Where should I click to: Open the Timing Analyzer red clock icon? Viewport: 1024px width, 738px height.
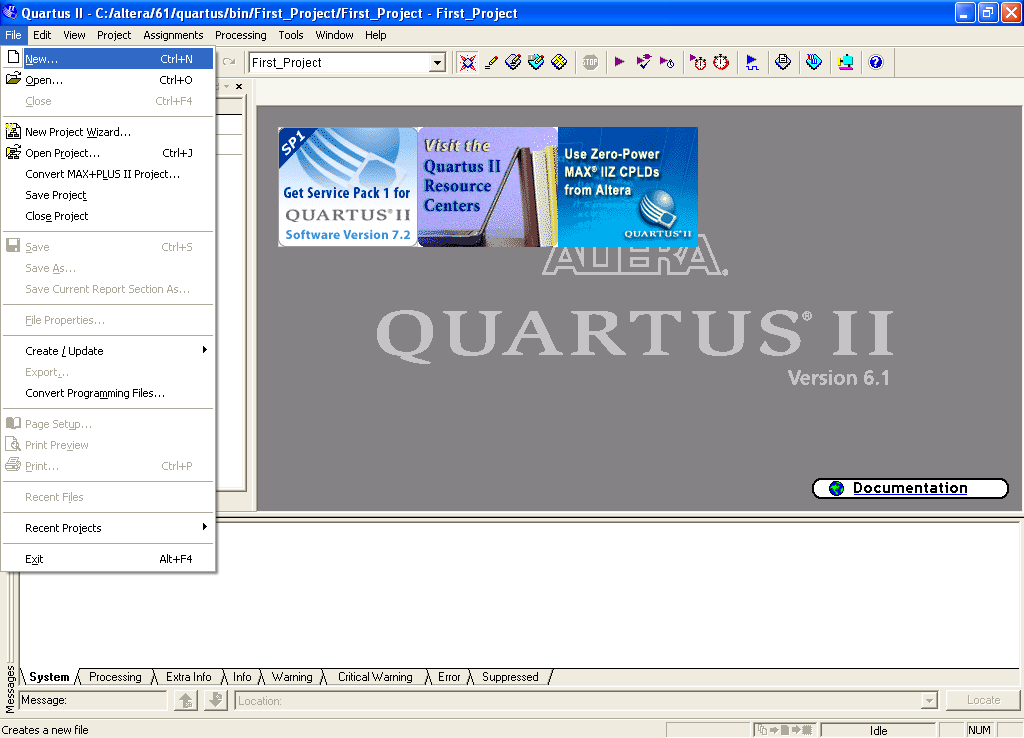(720, 62)
